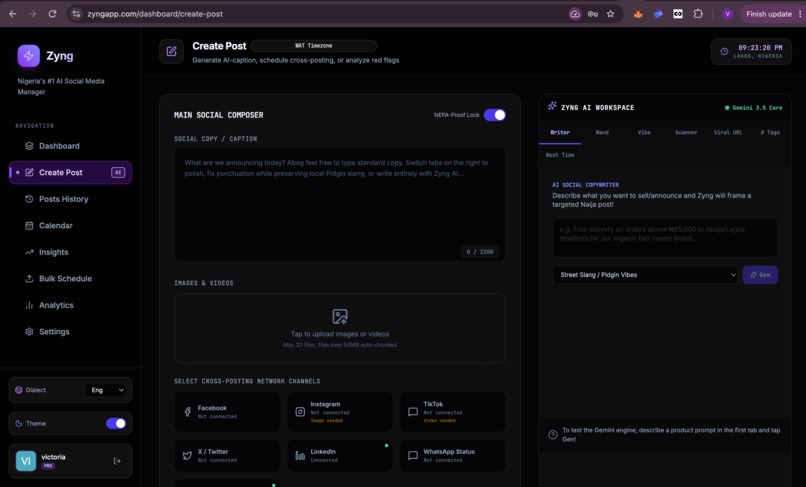Open Posts History in the sidebar
The height and width of the screenshot is (487, 806).
coord(70,199)
